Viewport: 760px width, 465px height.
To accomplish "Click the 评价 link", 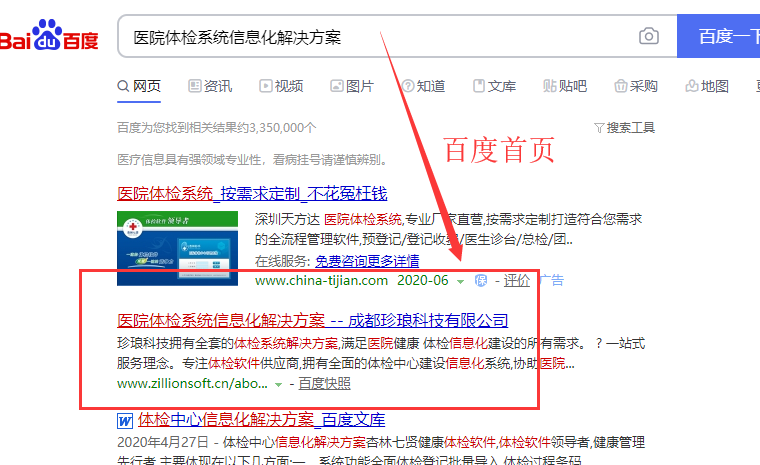I will [x=517, y=280].
